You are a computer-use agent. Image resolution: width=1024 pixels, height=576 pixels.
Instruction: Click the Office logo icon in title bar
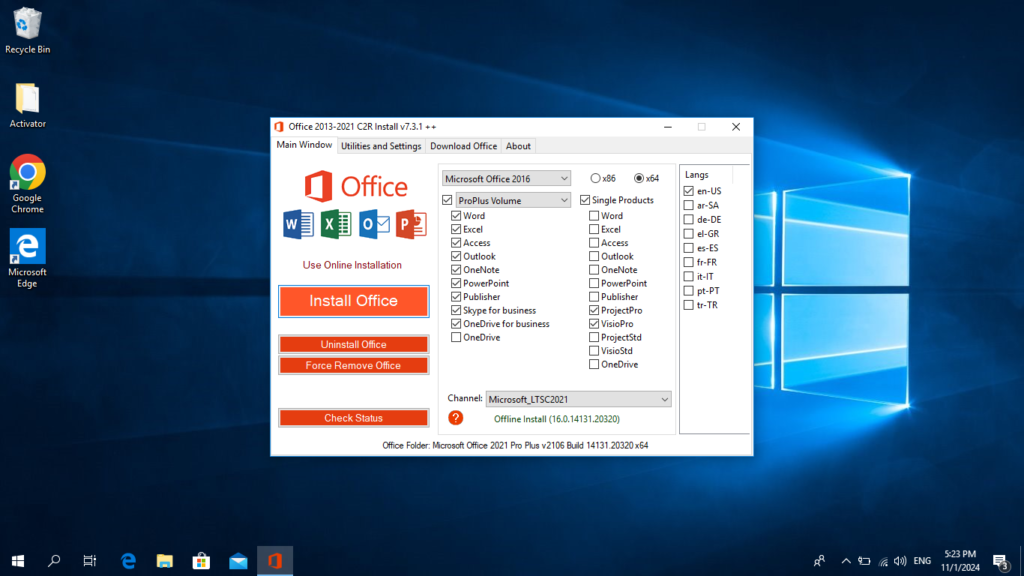coord(279,127)
